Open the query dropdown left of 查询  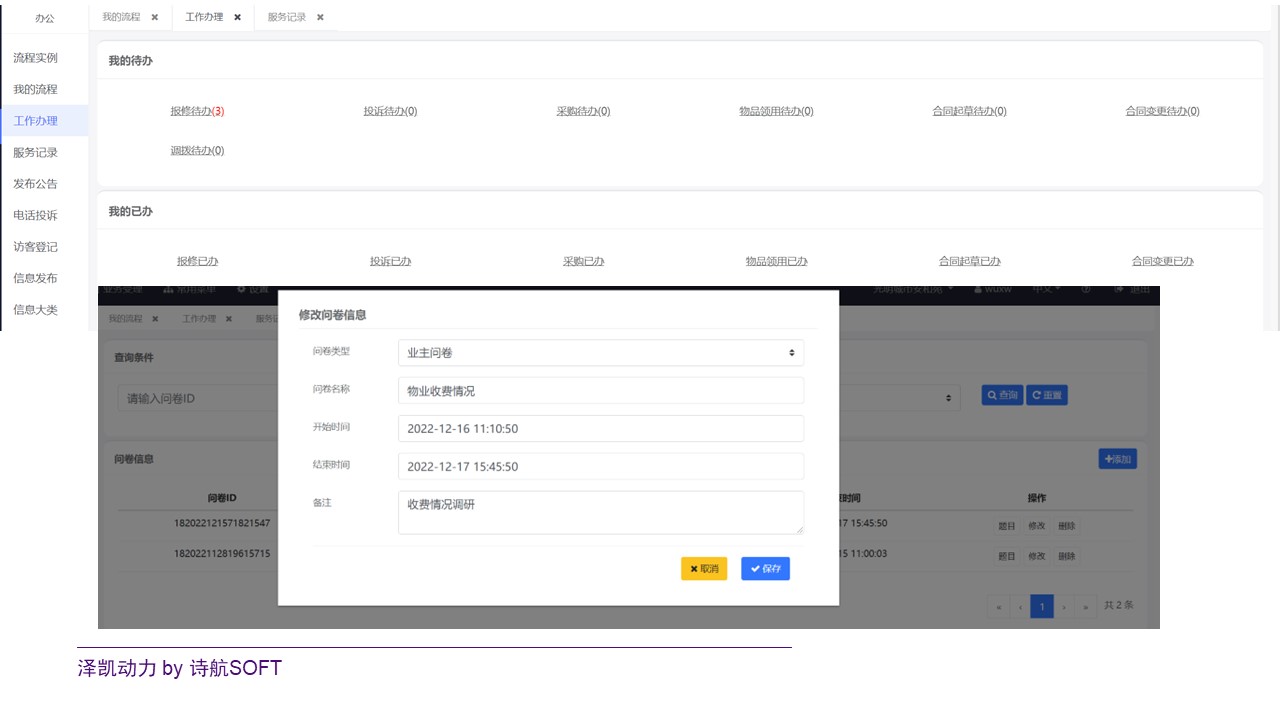(900, 397)
